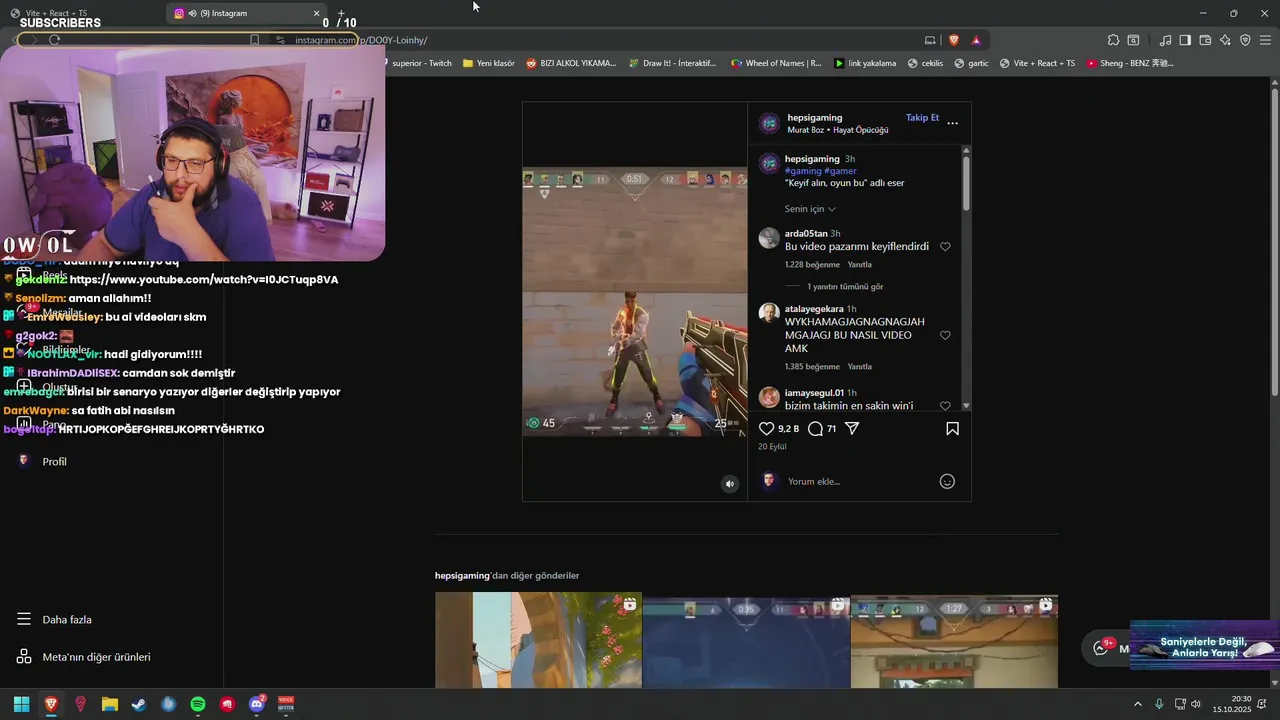Screen dimensions: 1280x720
Task: Open the clock showing 20:30
Action: point(1231,704)
